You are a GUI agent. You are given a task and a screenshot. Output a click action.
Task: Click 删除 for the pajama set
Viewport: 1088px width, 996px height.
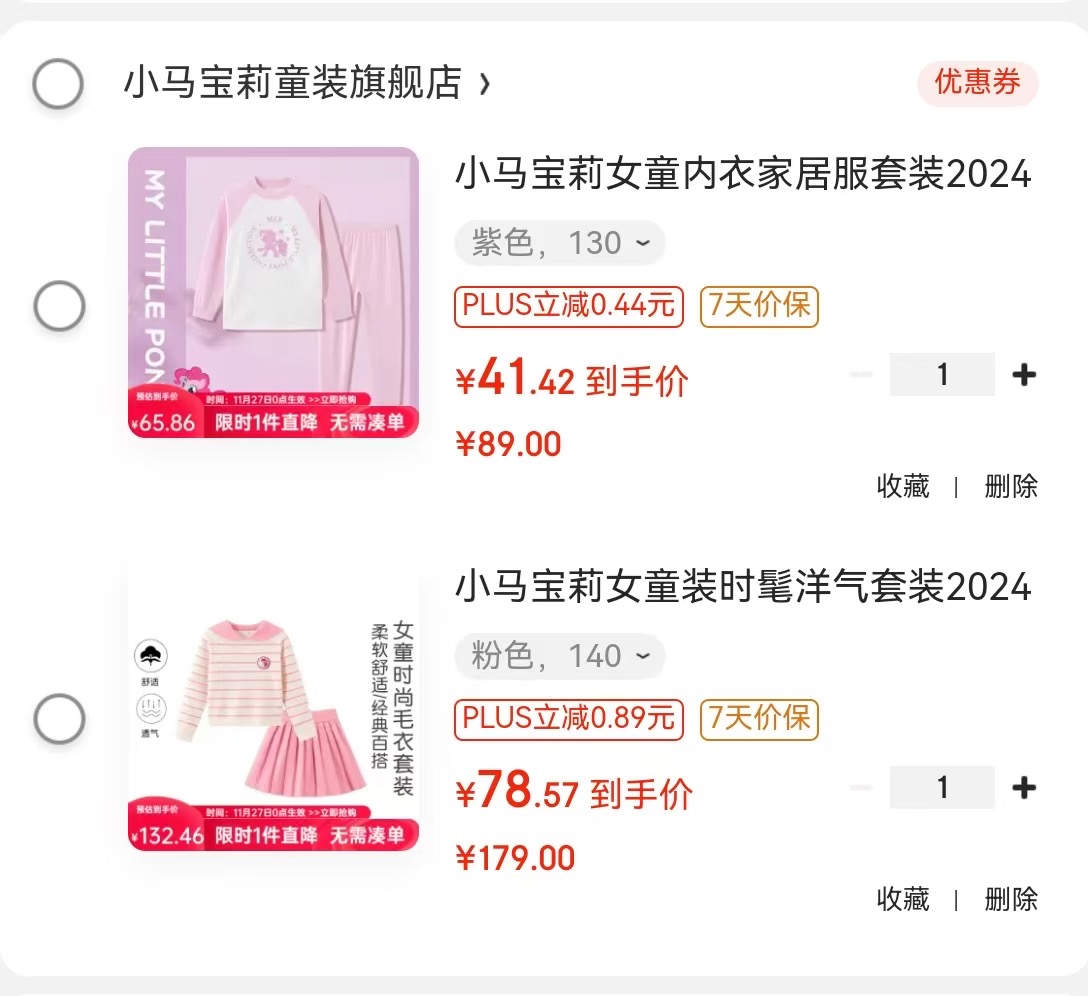(x=1011, y=486)
